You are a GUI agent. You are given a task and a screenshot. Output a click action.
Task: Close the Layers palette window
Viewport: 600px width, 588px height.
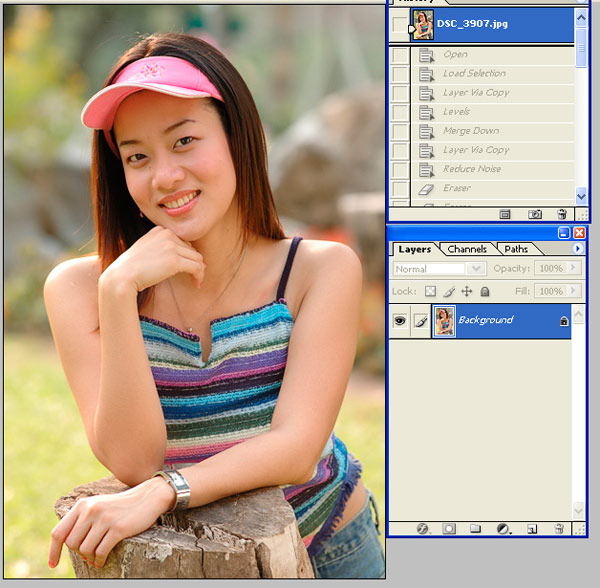[579, 233]
